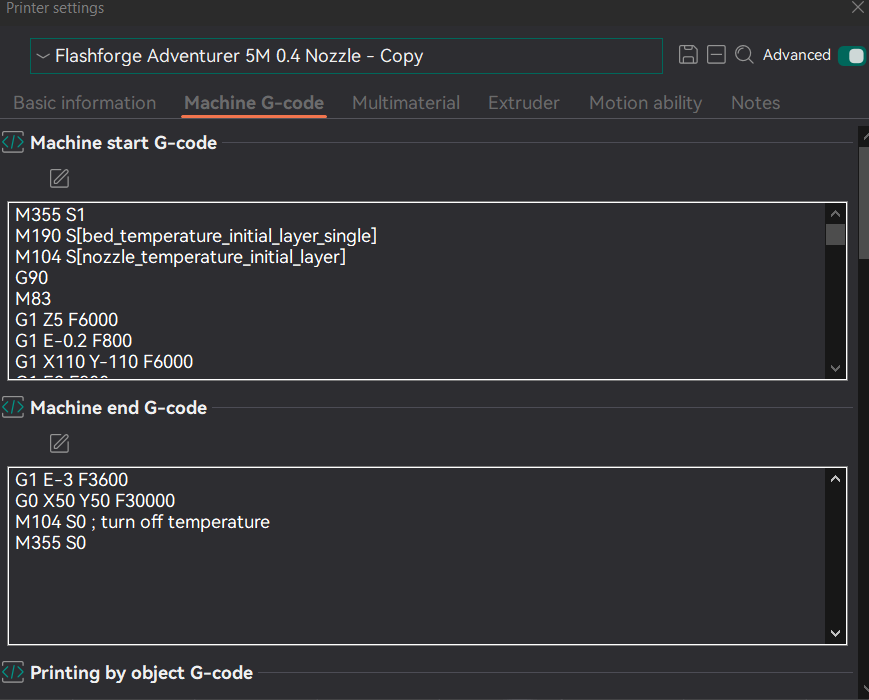Click code icon beside Machine start G-code
The width and height of the screenshot is (869, 700).
click(13, 142)
